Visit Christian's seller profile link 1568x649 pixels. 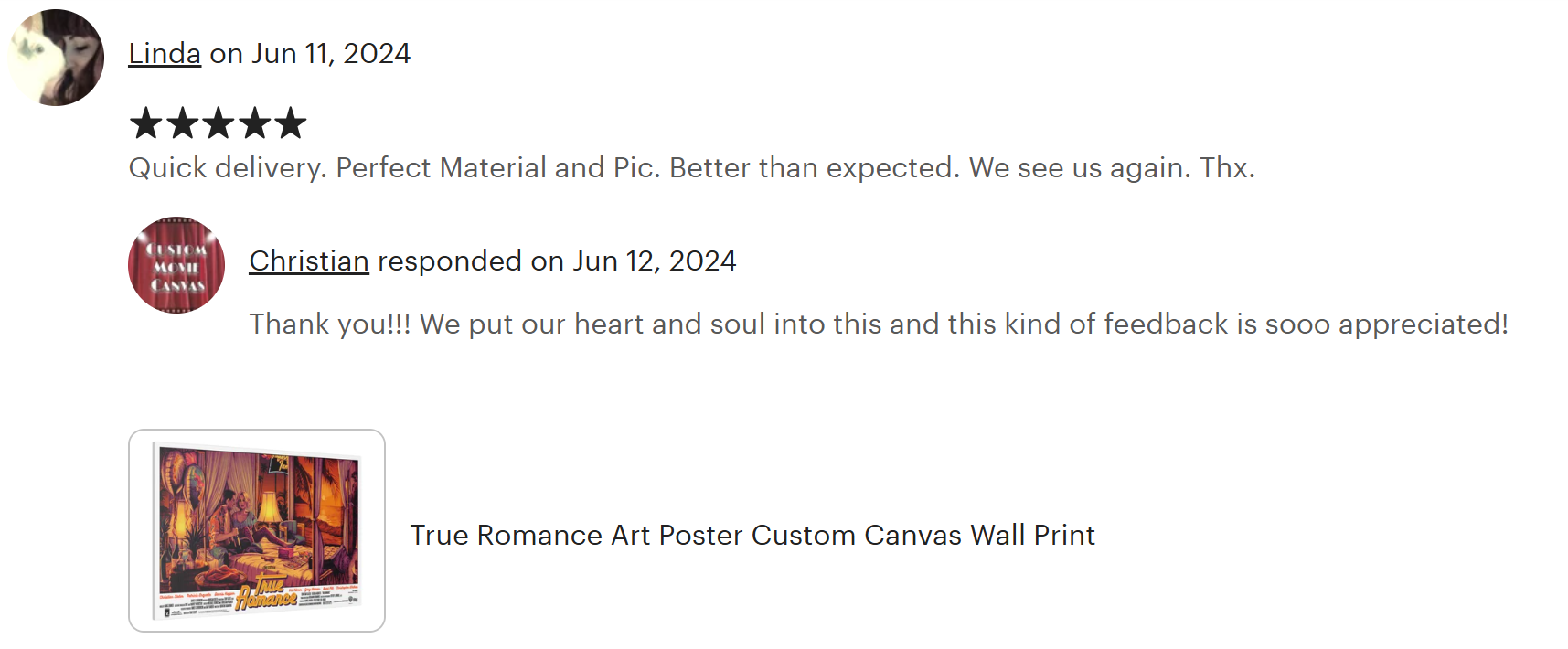[x=309, y=261]
